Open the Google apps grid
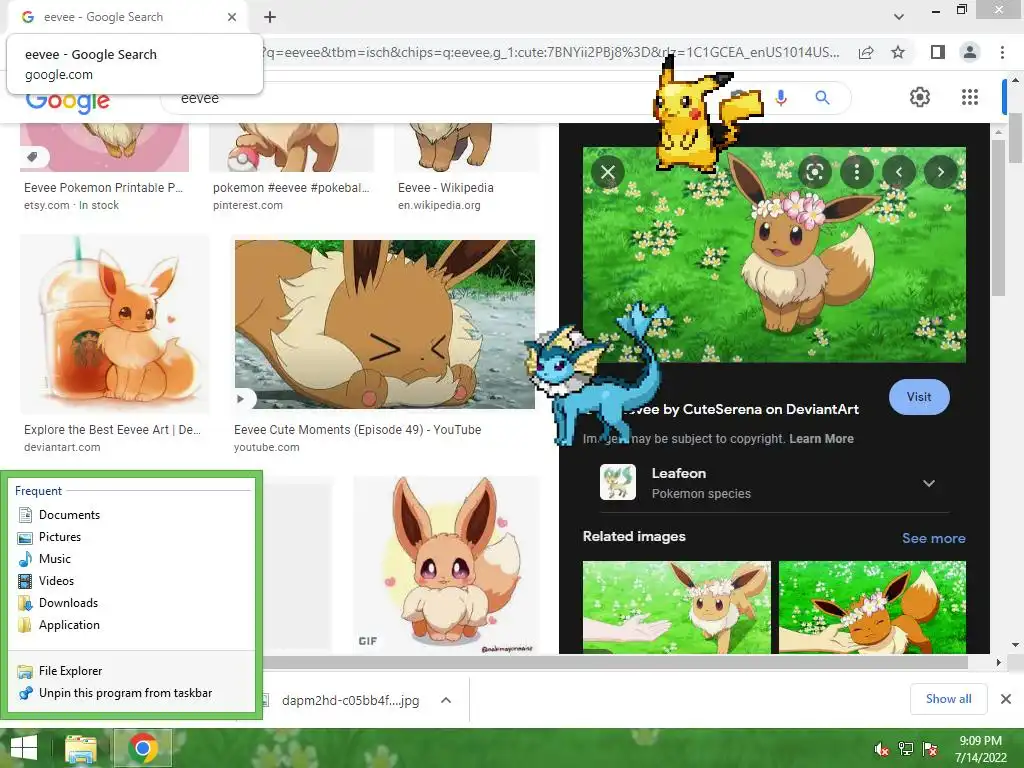1024x768 pixels. pos(970,97)
